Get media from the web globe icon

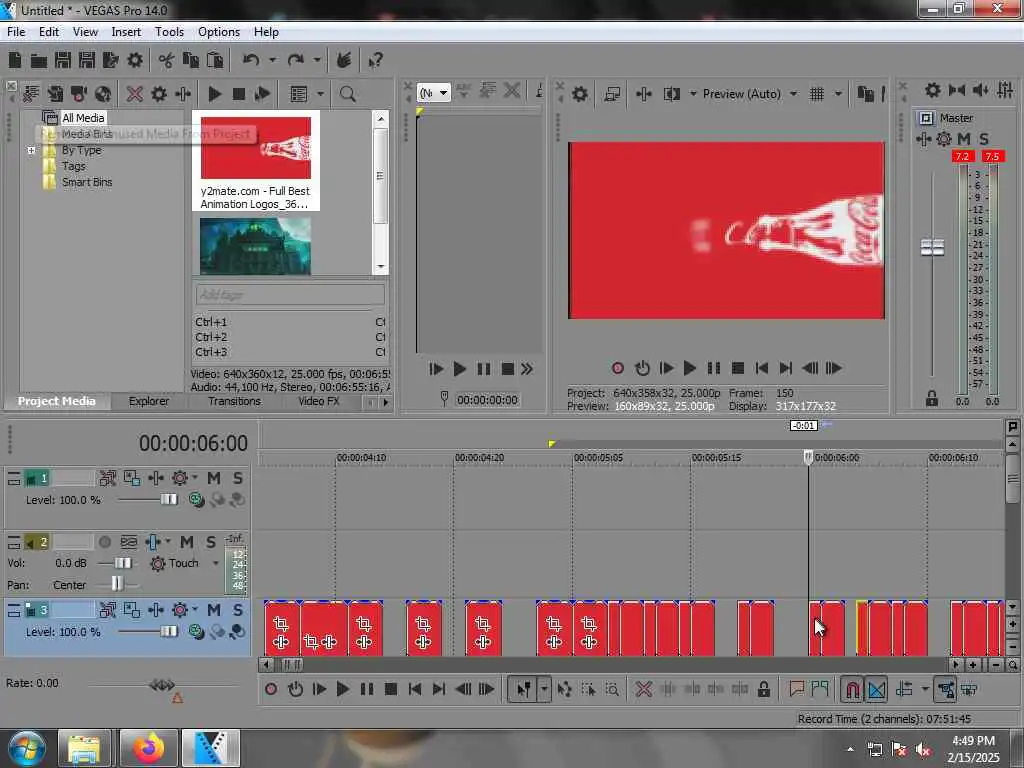tap(103, 94)
